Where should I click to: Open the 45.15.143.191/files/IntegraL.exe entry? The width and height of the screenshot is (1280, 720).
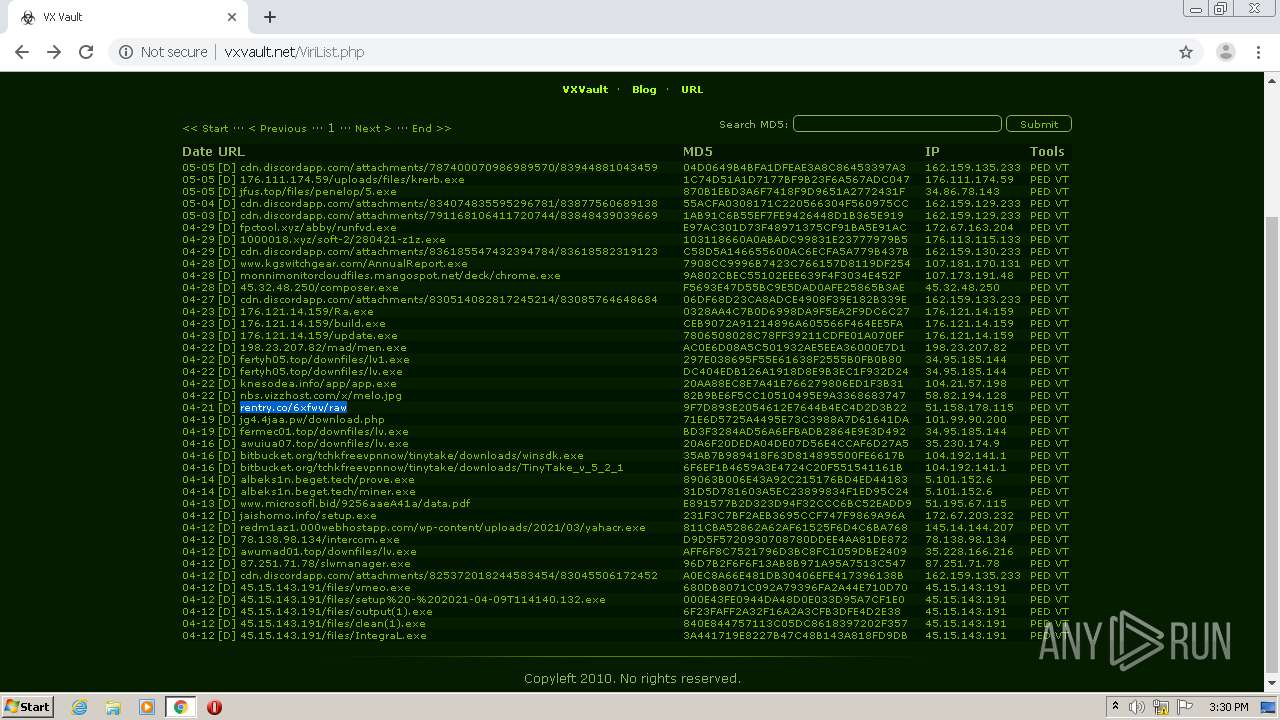tap(333, 635)
